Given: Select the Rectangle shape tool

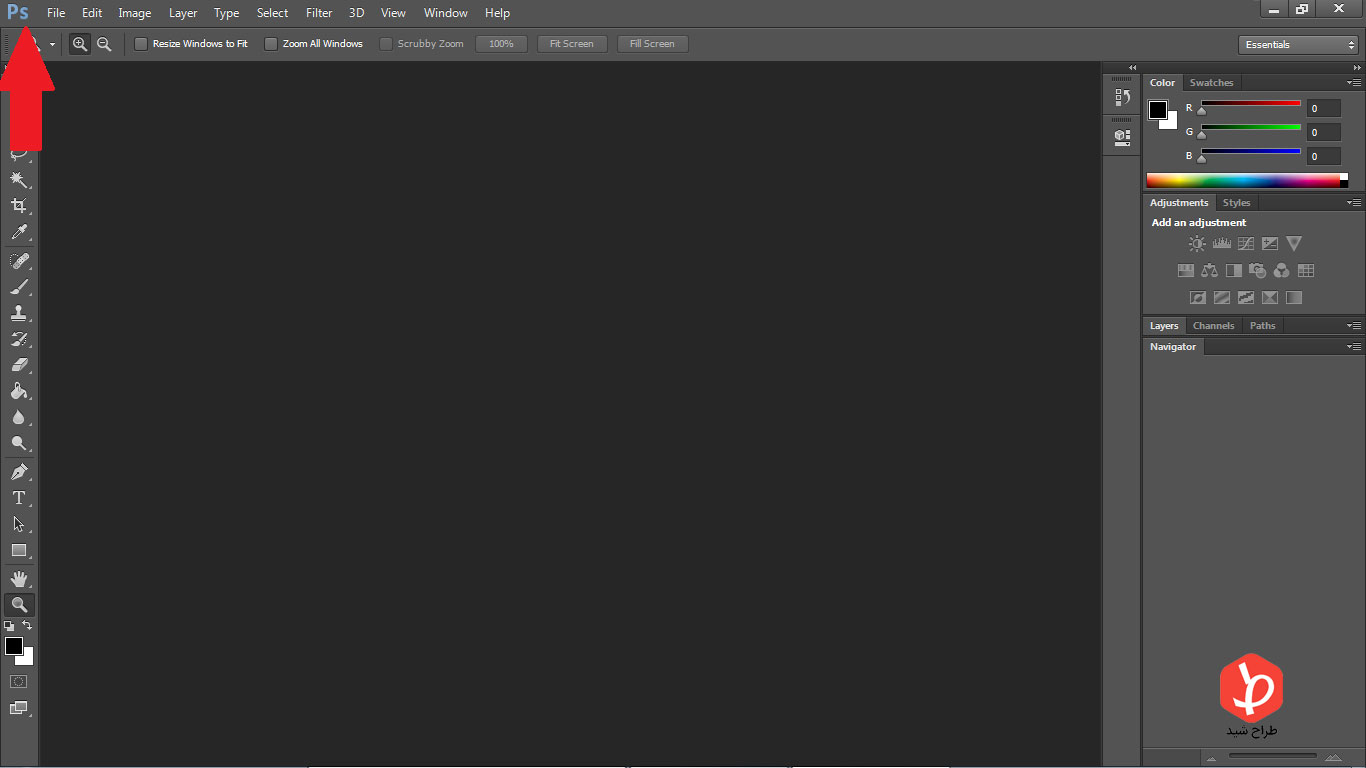Looking at the screenshot, I should (x=18, y=550).
